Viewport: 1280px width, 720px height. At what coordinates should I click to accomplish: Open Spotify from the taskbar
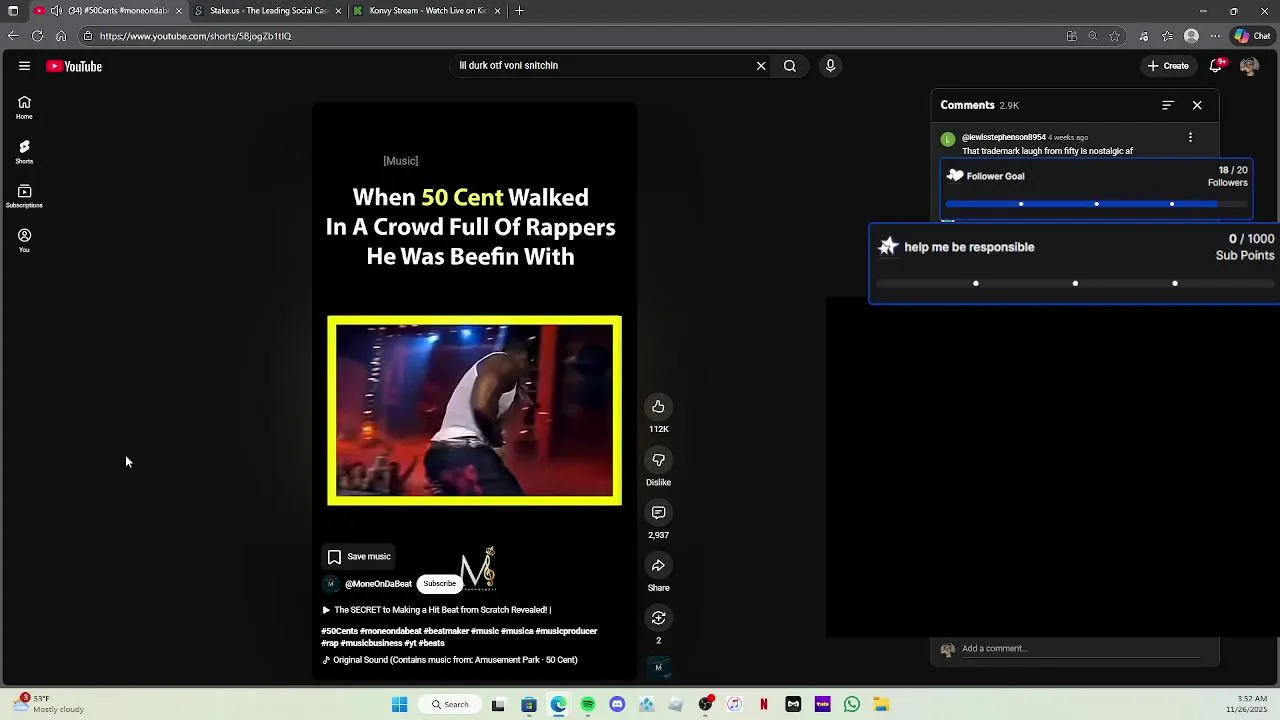point(588,705)
